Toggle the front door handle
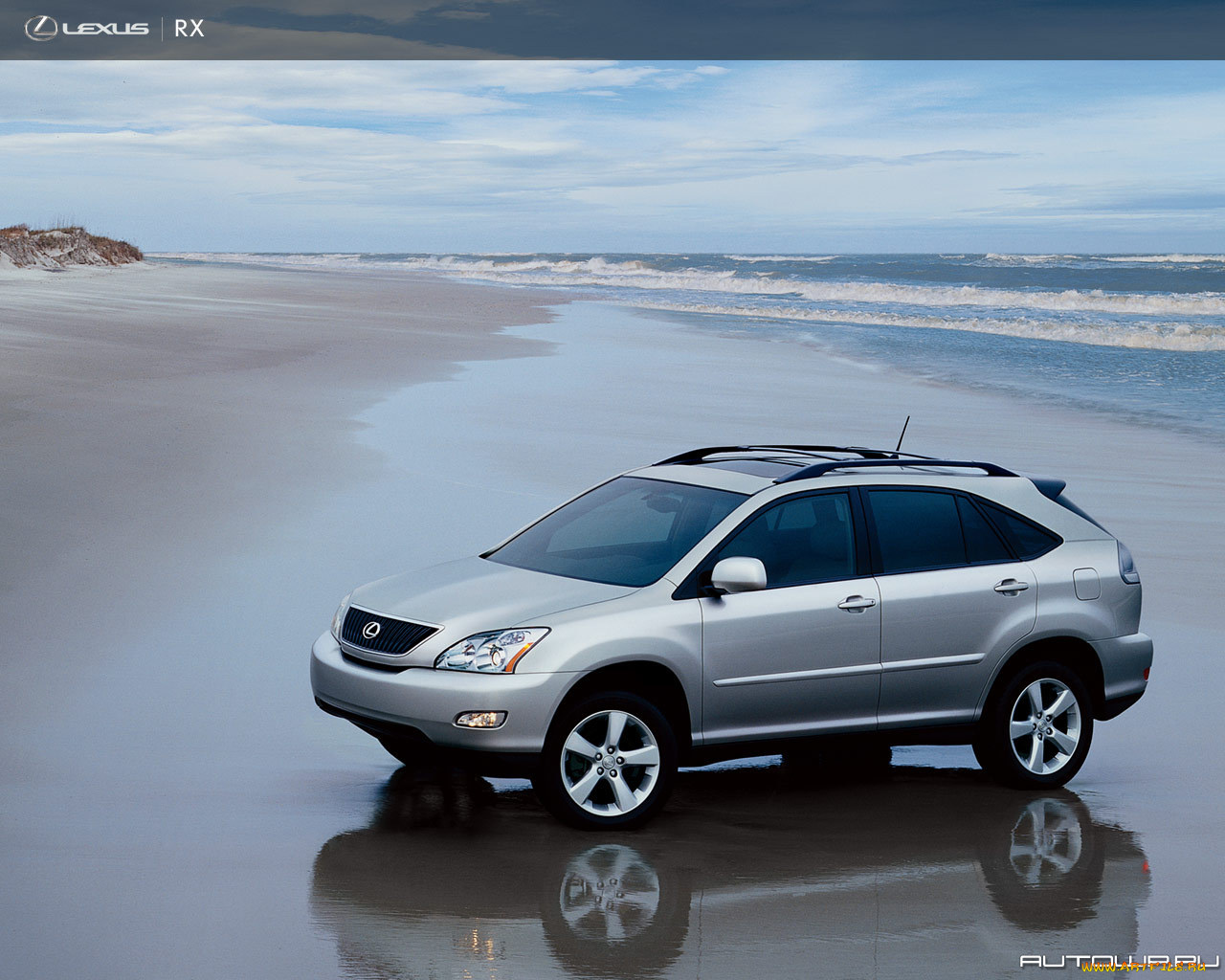The width and height of the screenshot is (1225, 980). (855, 603)
